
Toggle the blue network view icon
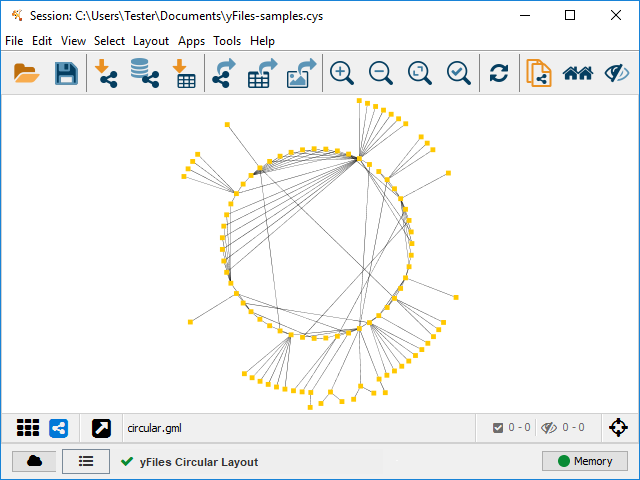(x=58, y=428)
